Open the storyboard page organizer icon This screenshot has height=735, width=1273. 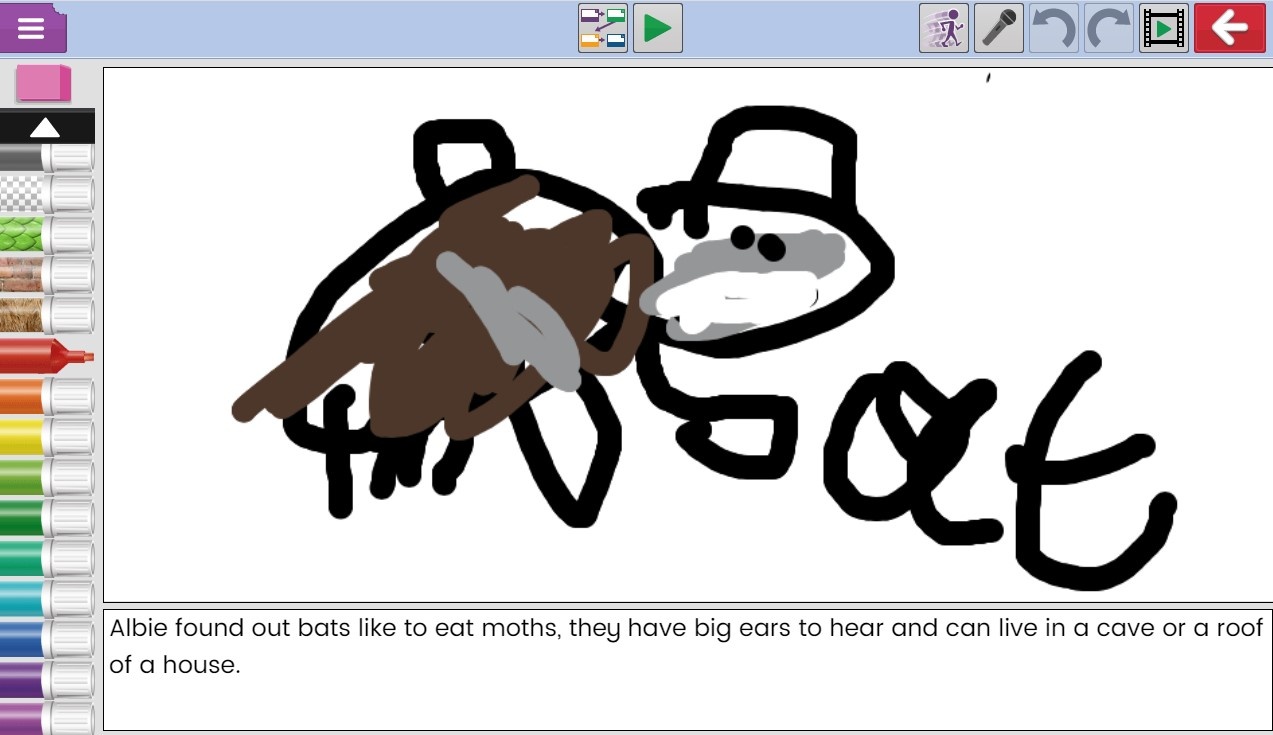[602, 28]
